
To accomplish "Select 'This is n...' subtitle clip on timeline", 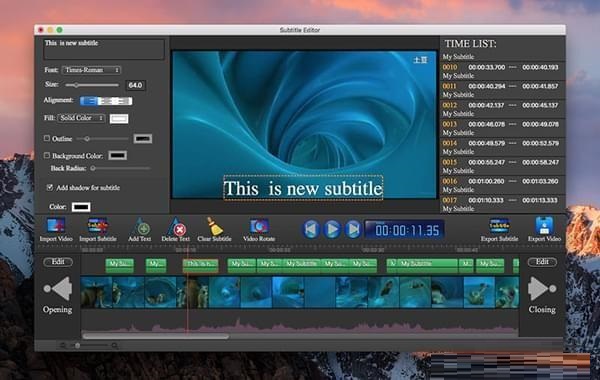I will (201, 266).
